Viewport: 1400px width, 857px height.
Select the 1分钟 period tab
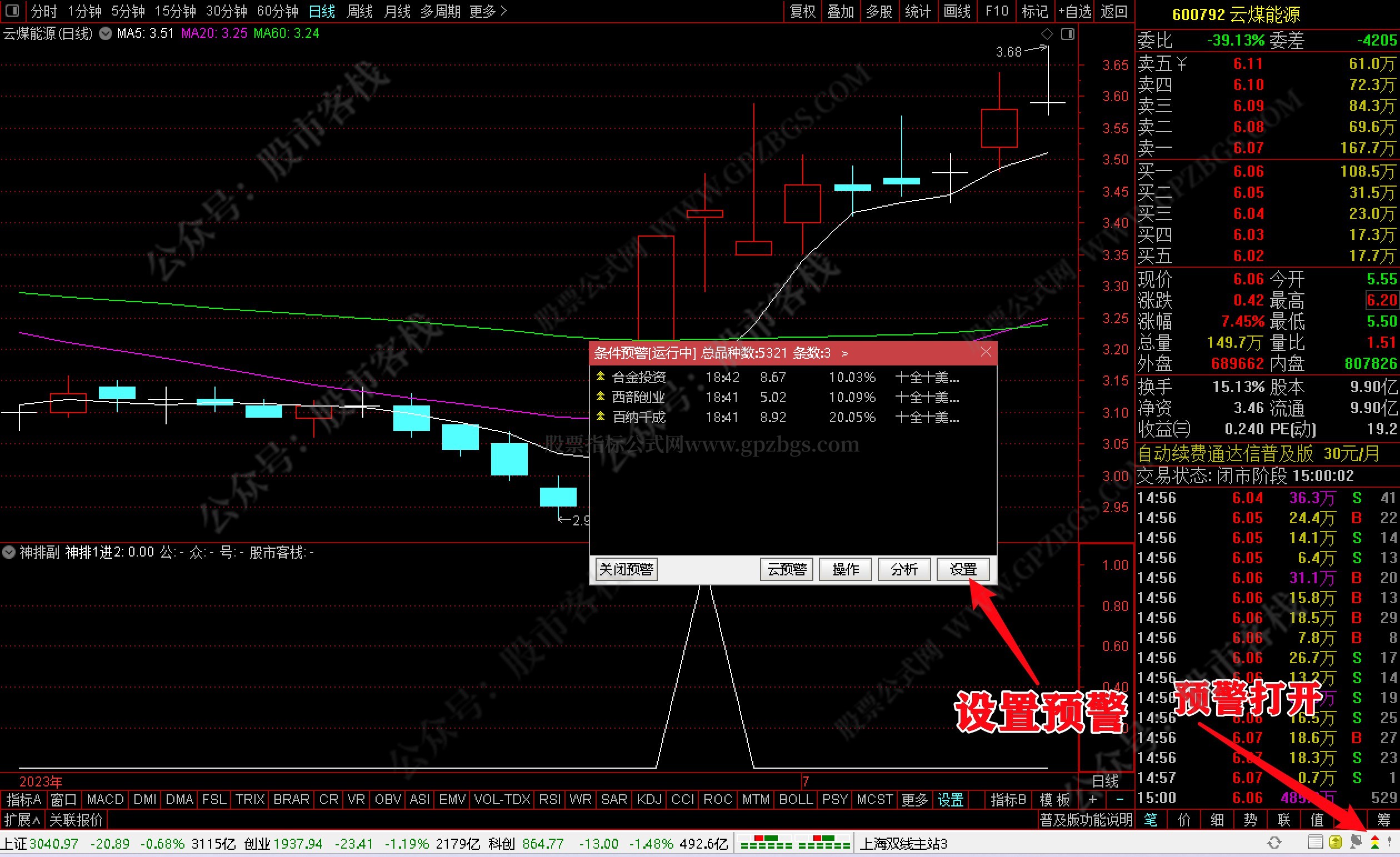(x=84, y=11)
